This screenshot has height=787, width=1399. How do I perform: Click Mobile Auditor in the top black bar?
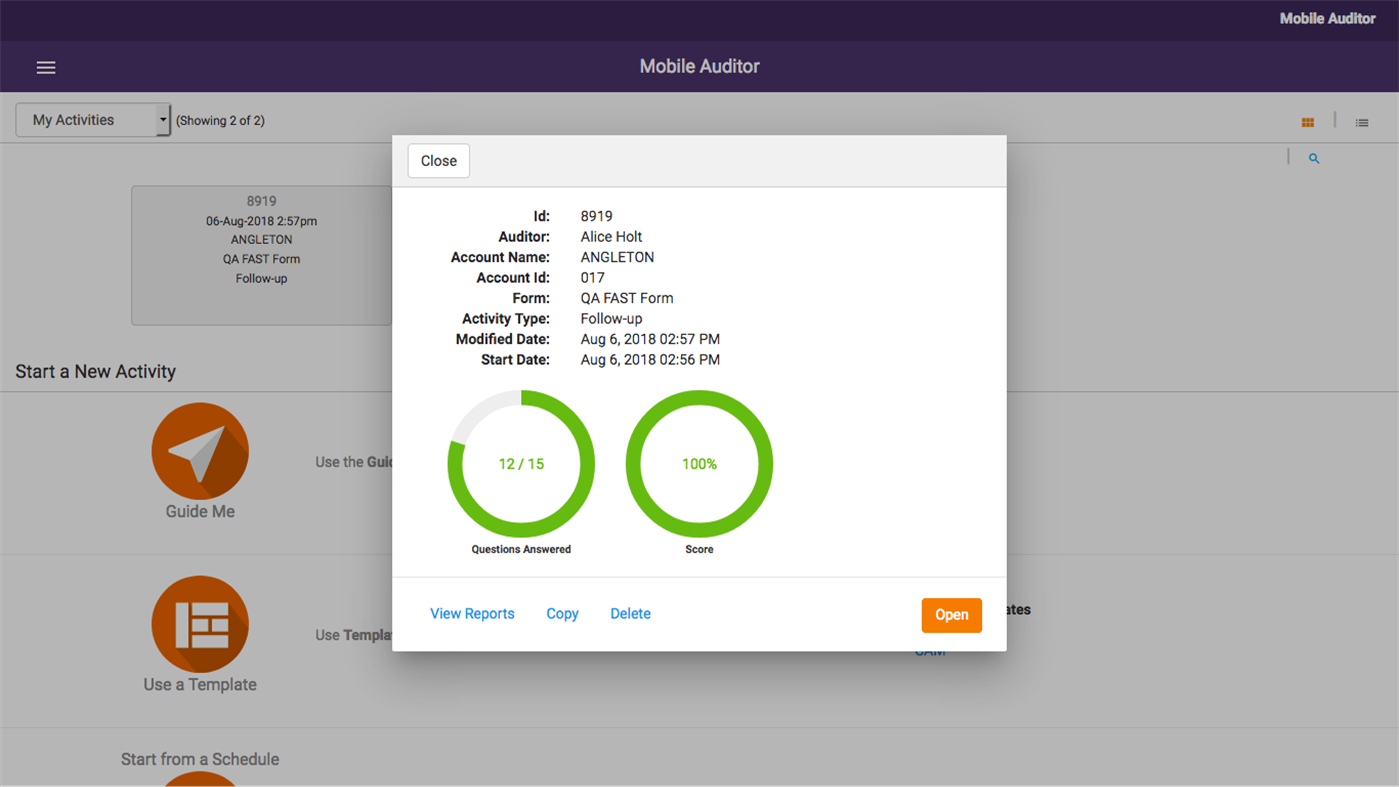[x=1327, y=17]
